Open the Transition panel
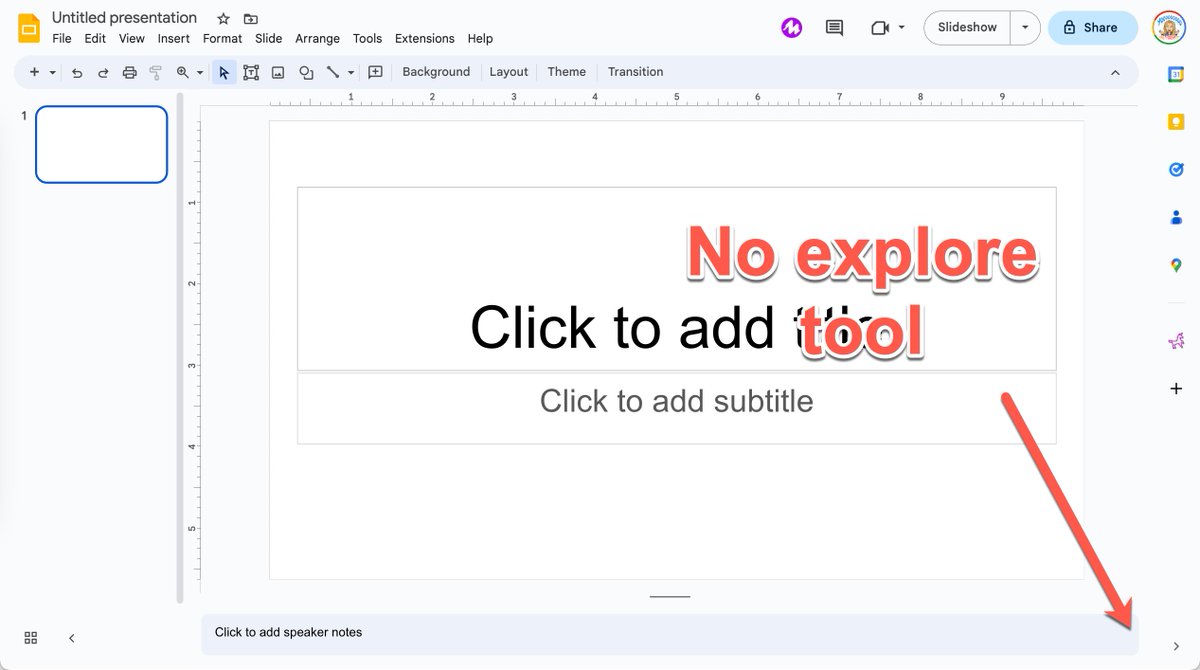The width and height of the screenshot is (1200, 670). (636, 72)
